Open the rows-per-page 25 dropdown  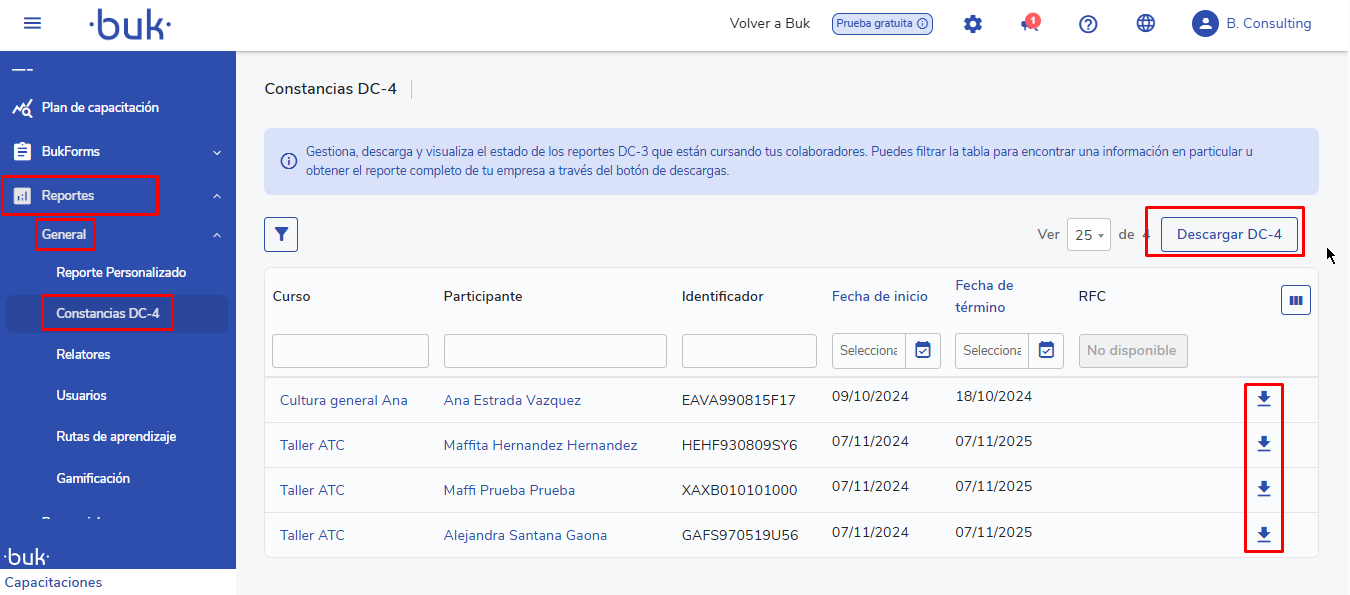pyautogui.click(x=1088, y=235)
